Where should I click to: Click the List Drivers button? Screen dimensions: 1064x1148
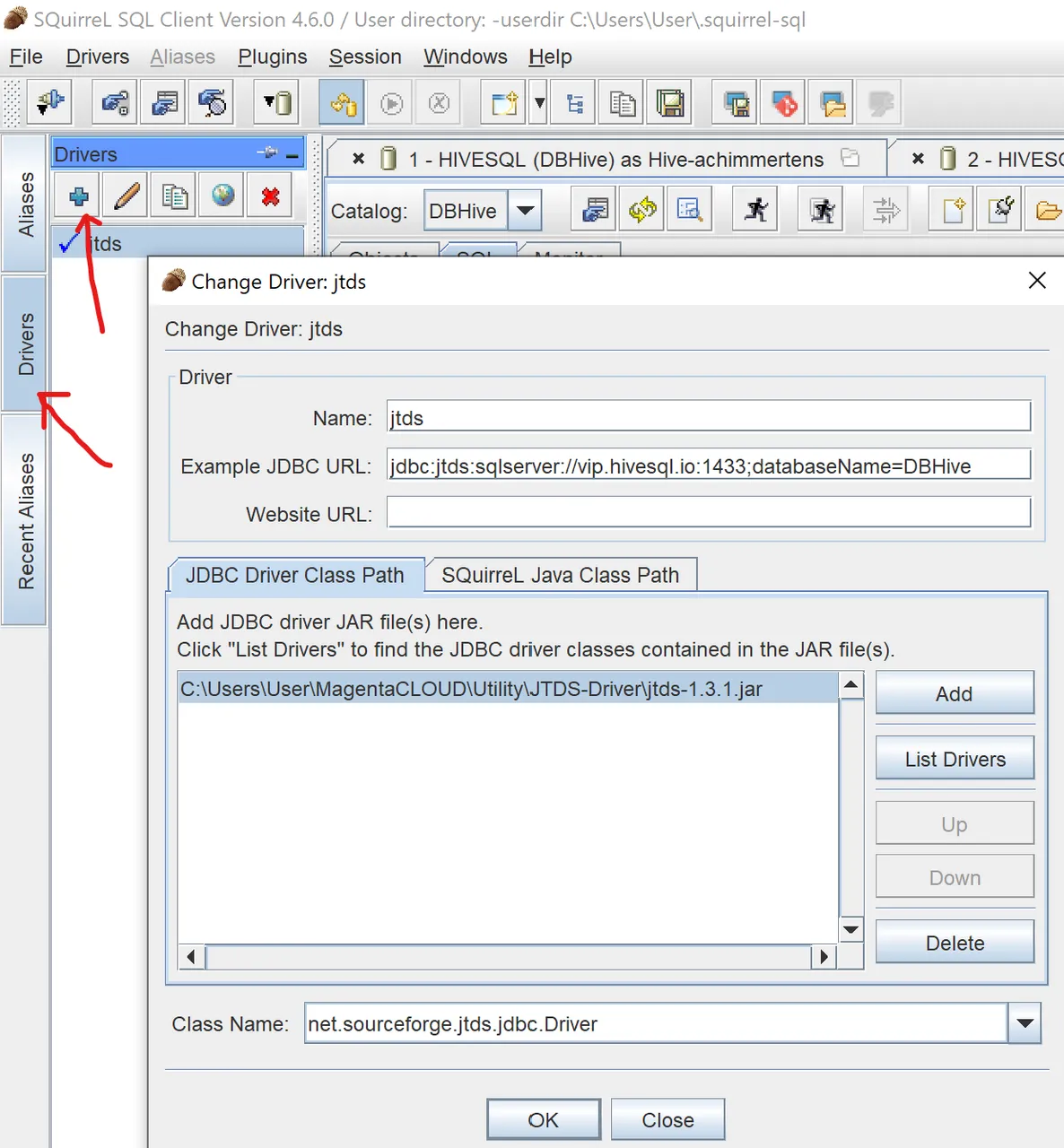pyautogui.click(x=955, y=759)
